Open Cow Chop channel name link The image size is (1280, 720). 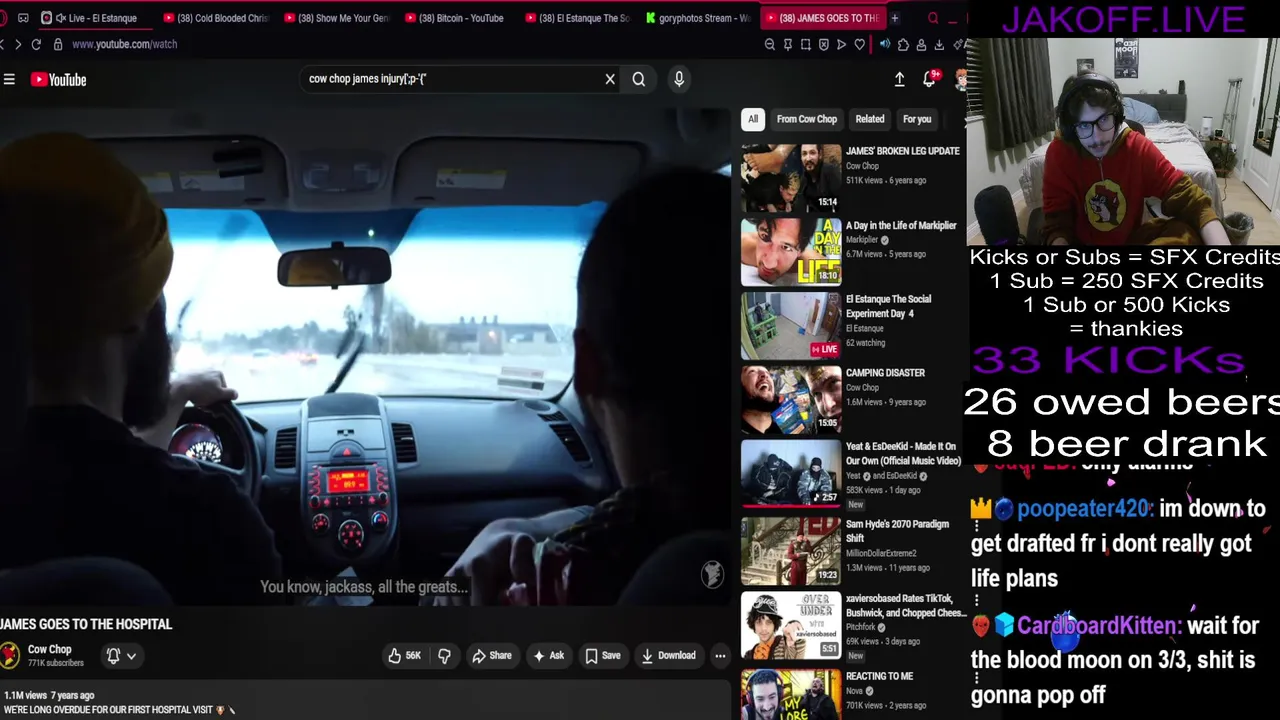coord(49,649)
